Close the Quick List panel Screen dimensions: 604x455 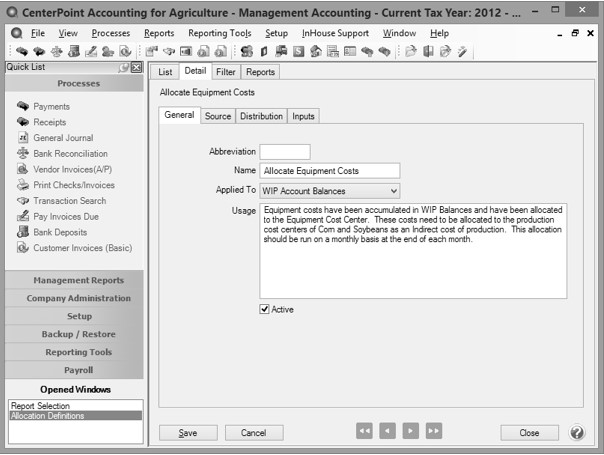coord(136,67)
